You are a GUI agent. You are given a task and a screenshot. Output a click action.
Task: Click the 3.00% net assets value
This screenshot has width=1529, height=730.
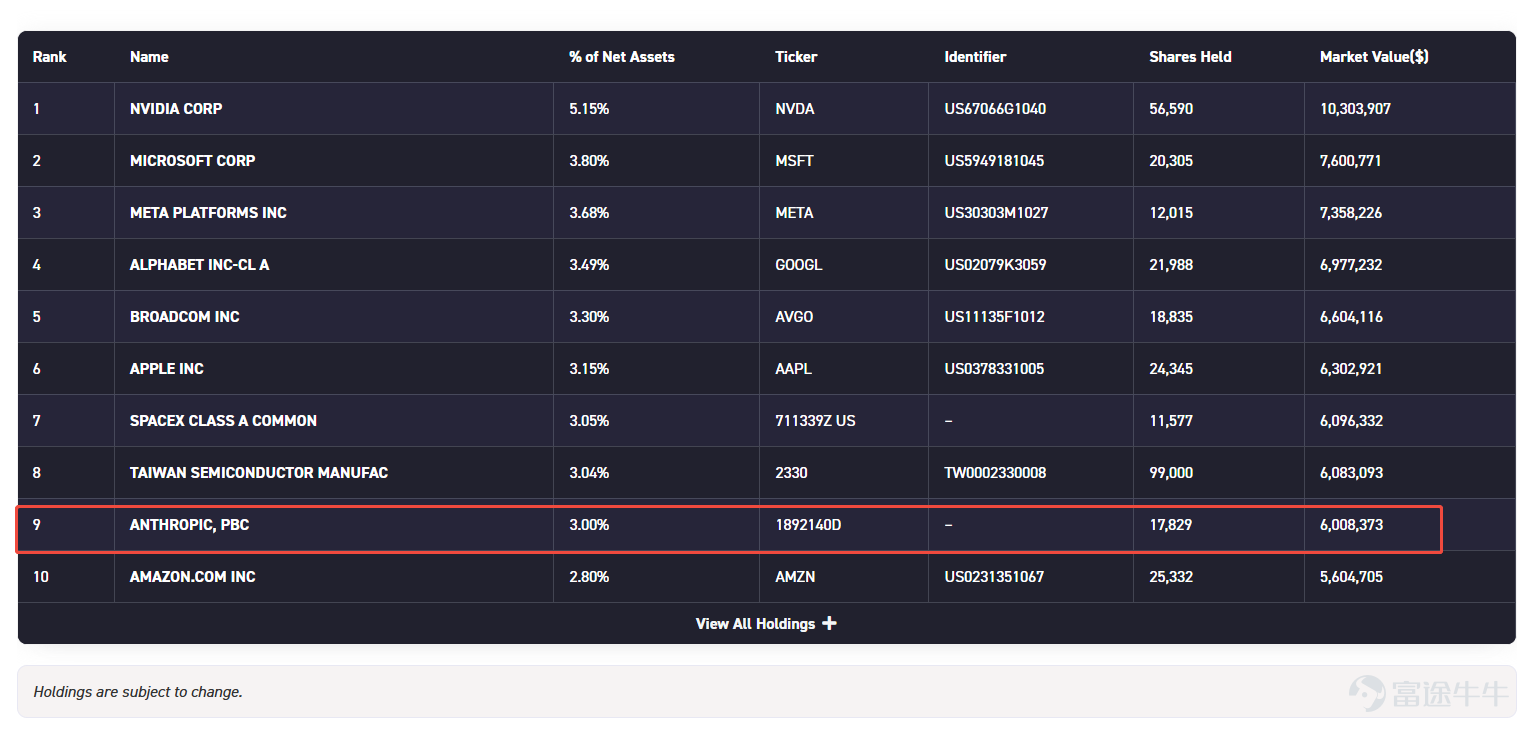589,524
